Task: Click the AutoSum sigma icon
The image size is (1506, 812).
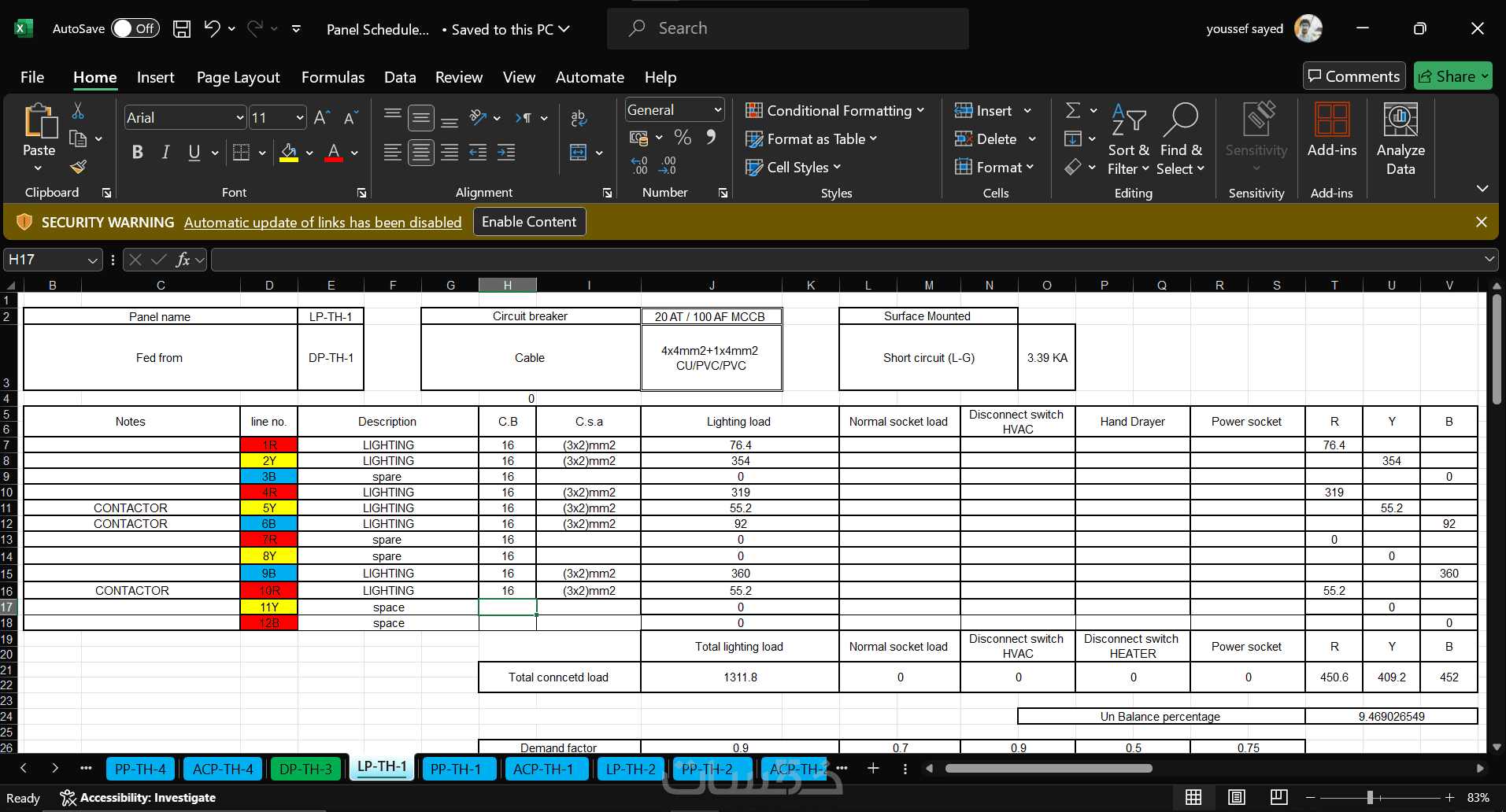Action: pyautogui.click(x=1072, y=111)
